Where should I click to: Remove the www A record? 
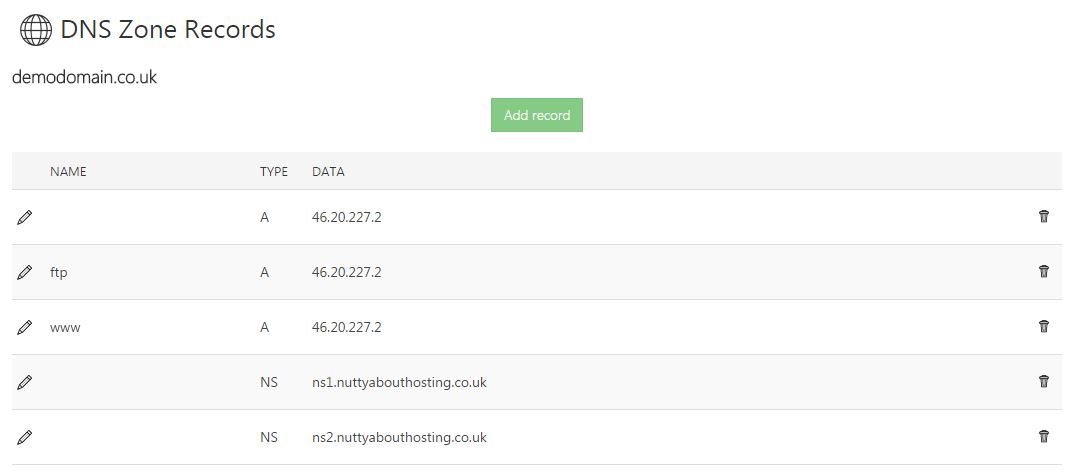pos(1044,326)
